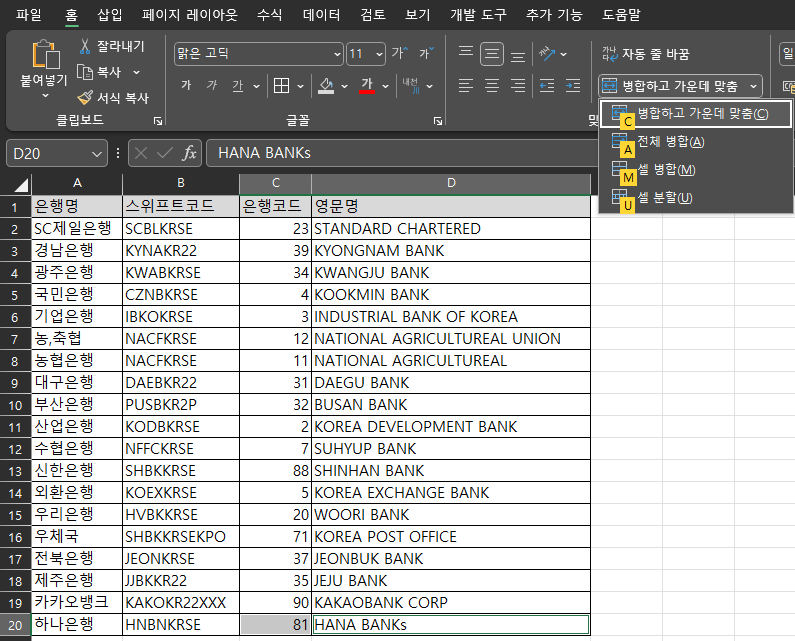Open font (글꼴) dialog launcher
The image size is (795, 641).
coord(438,121)
